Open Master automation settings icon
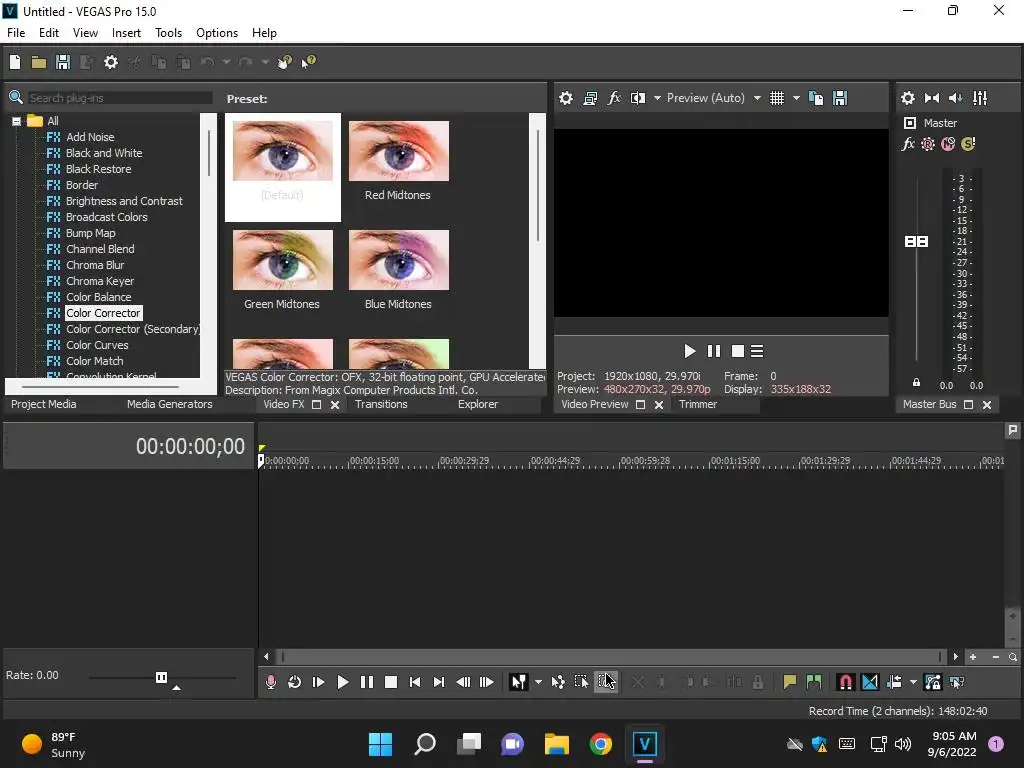The height and width of the screenshot is (768, 1024). [927, 144]
